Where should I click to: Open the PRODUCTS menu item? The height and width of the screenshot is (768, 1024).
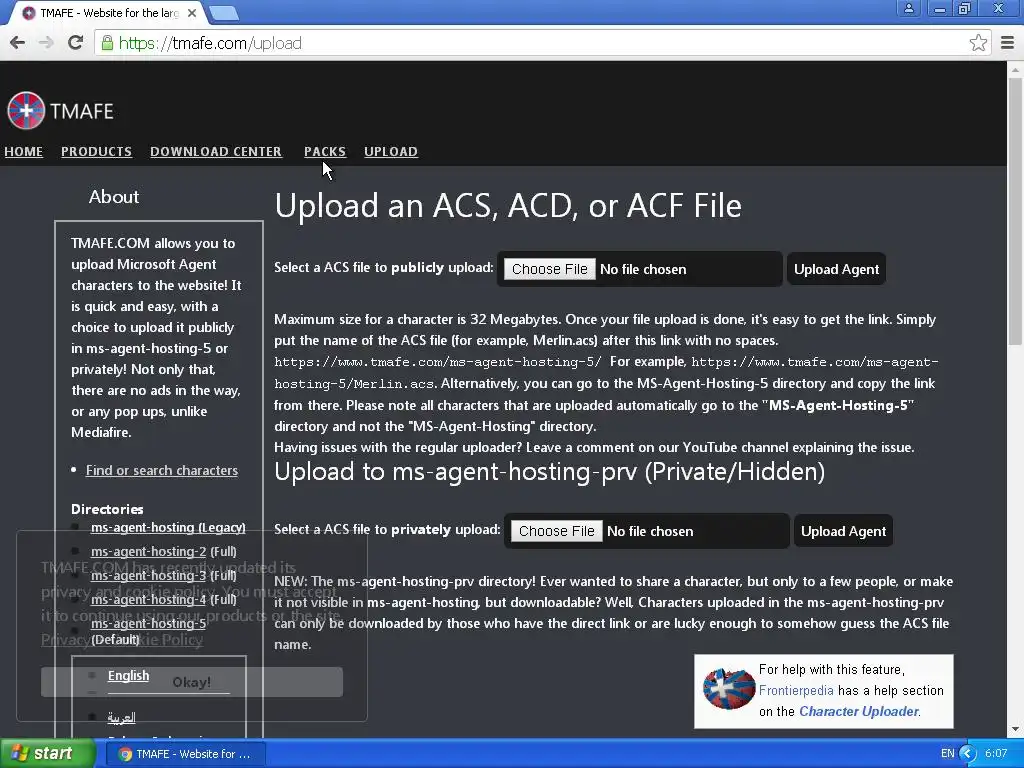(x=97, y=152)
